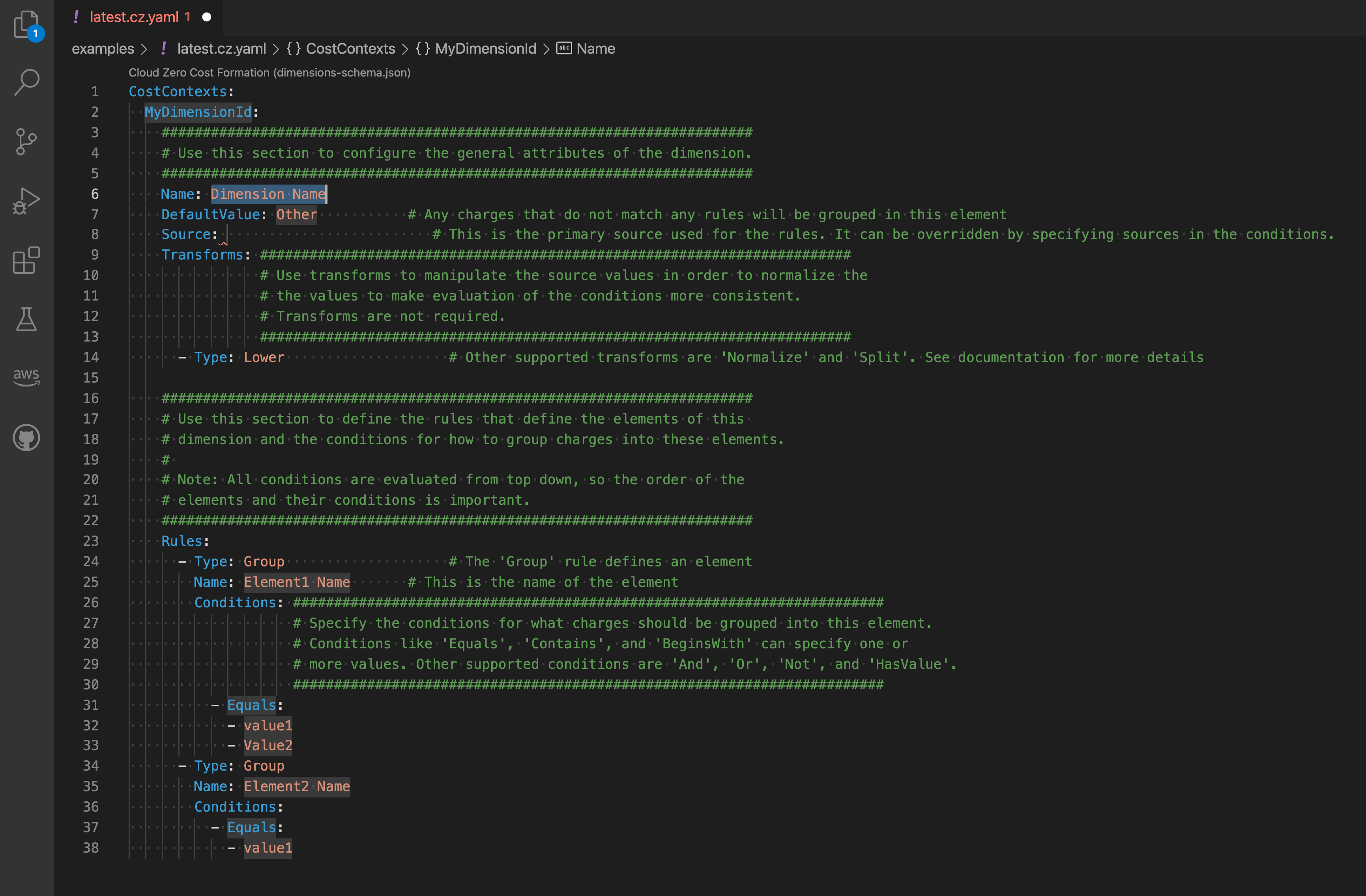Click examples folder in breadcrumb
The width and height of the screenshot is (1366, 896).
pyautogui.click(x=103, y=49)
